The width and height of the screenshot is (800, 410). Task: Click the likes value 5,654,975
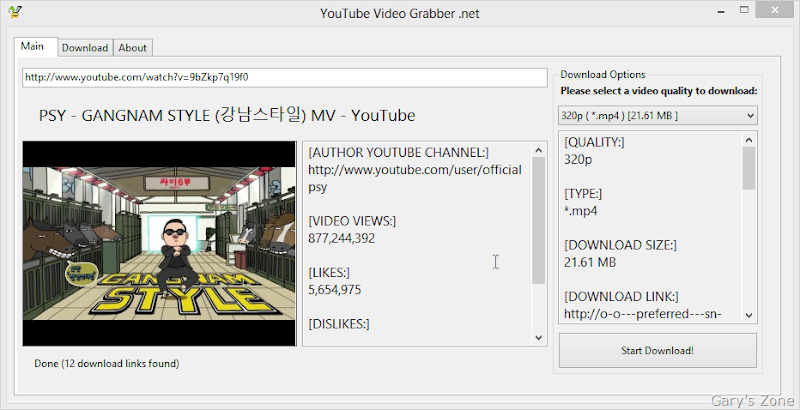(335, 290)
